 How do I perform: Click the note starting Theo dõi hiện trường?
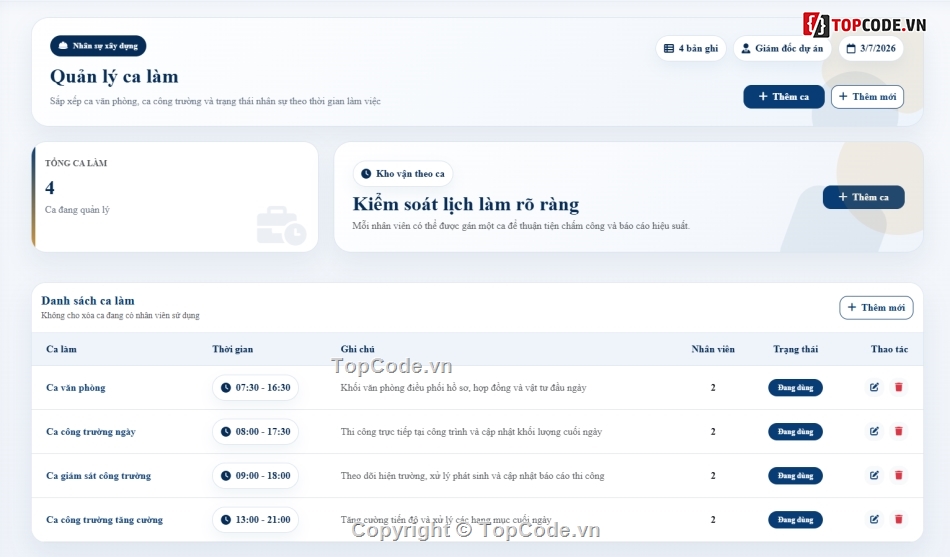pyautogui.click(x=473, y=476)
